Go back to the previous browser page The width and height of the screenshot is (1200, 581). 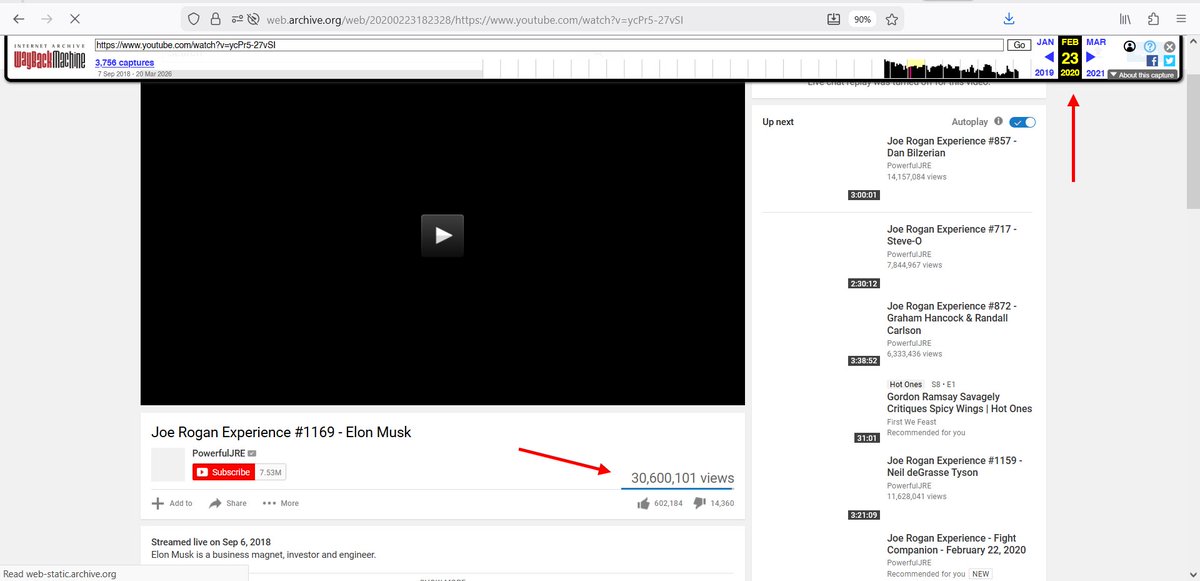pos(19,19)
